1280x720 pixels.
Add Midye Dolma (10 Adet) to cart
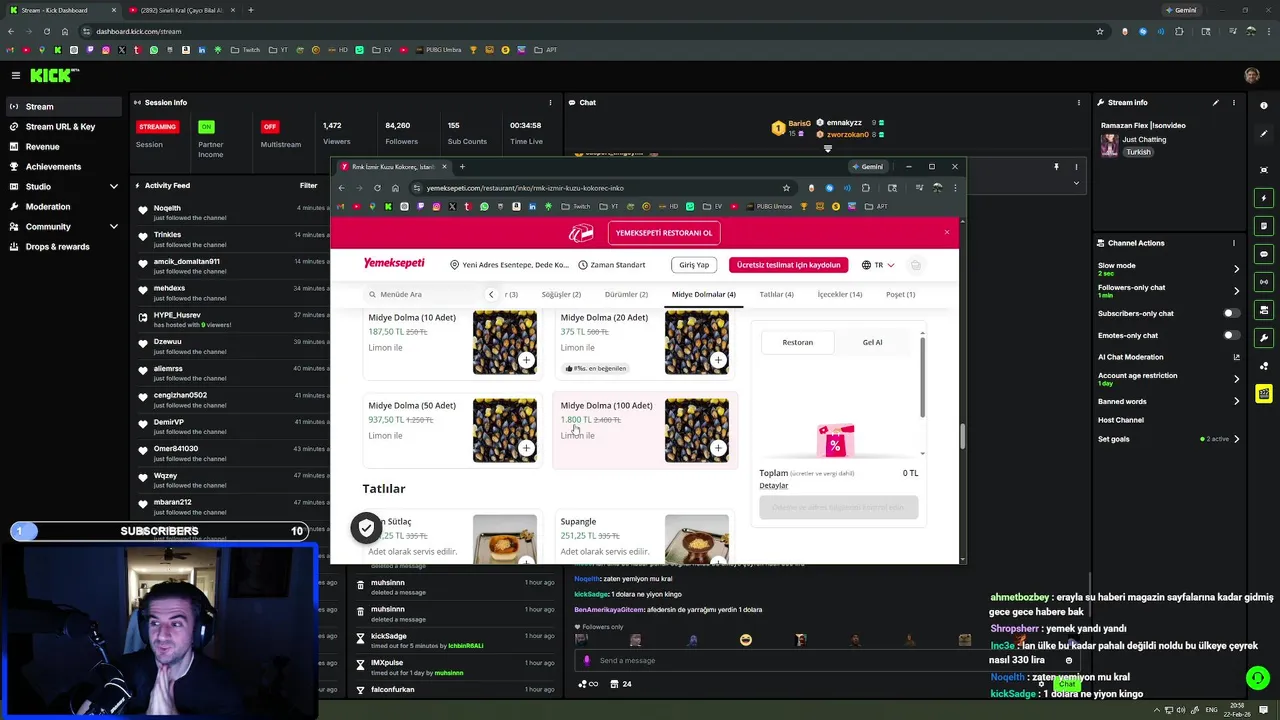(x=526, y=360)
